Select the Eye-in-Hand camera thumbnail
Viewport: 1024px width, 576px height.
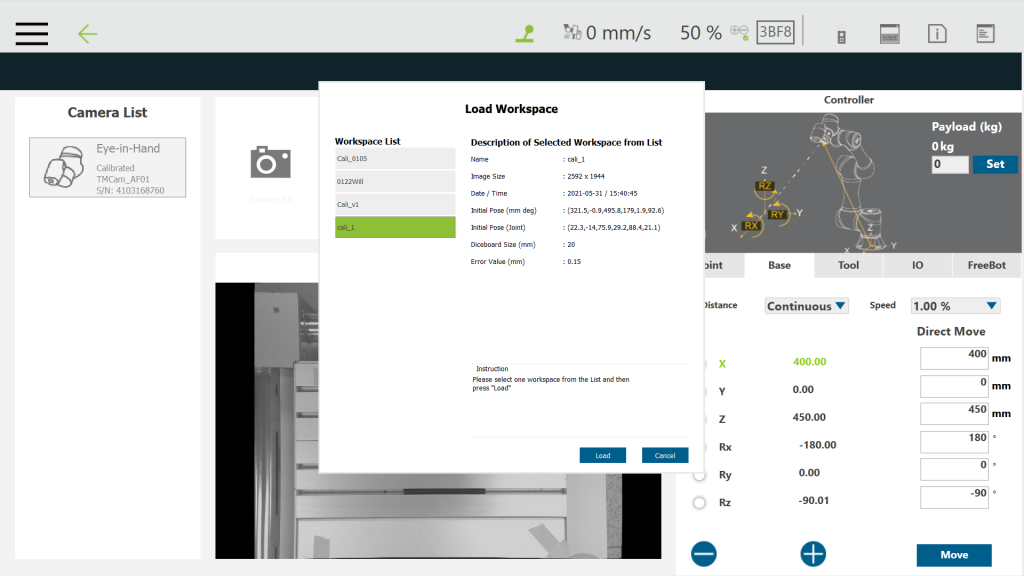(107, 167)
